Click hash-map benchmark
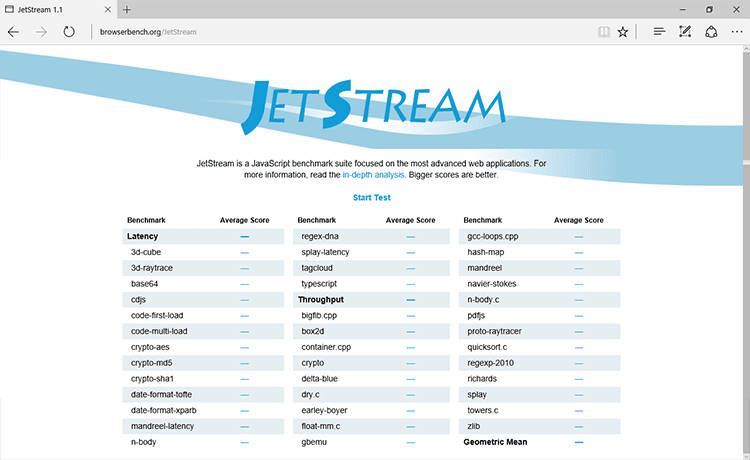This screenshot has height=460, width=750. 485,252
